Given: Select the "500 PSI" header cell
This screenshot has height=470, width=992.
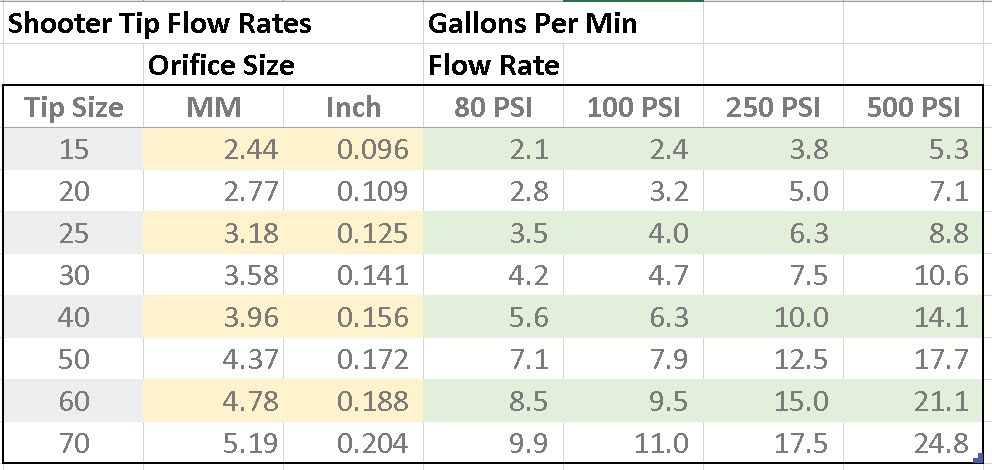Looking at the screenshot, I should [x=914, y=108].
